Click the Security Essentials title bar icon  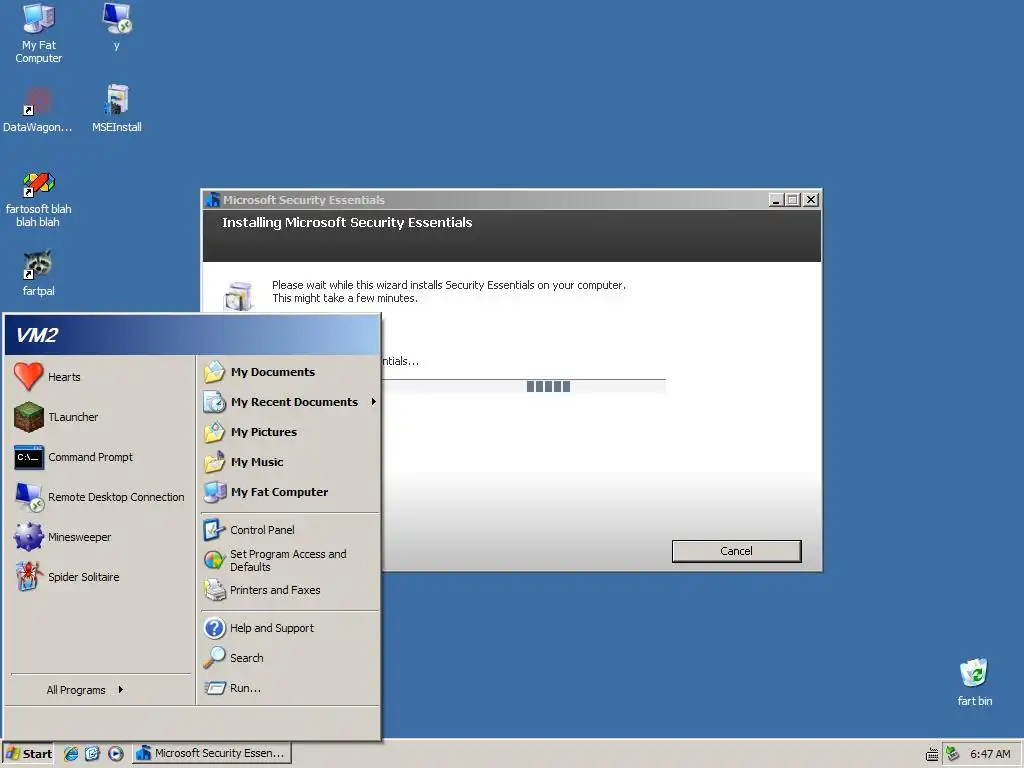[212, 200]
